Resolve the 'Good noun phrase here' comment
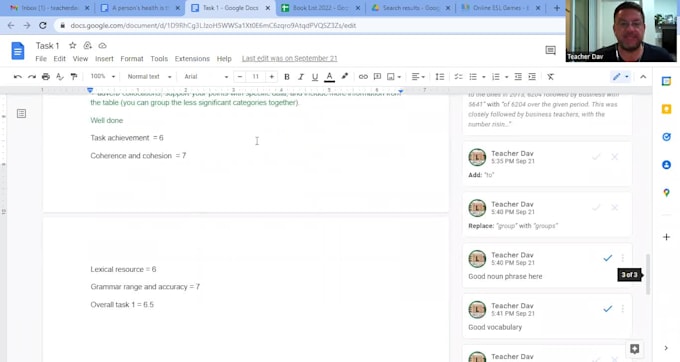Image resolution: width=680 pixels, height=362 pixels. (x=608, y=258)
